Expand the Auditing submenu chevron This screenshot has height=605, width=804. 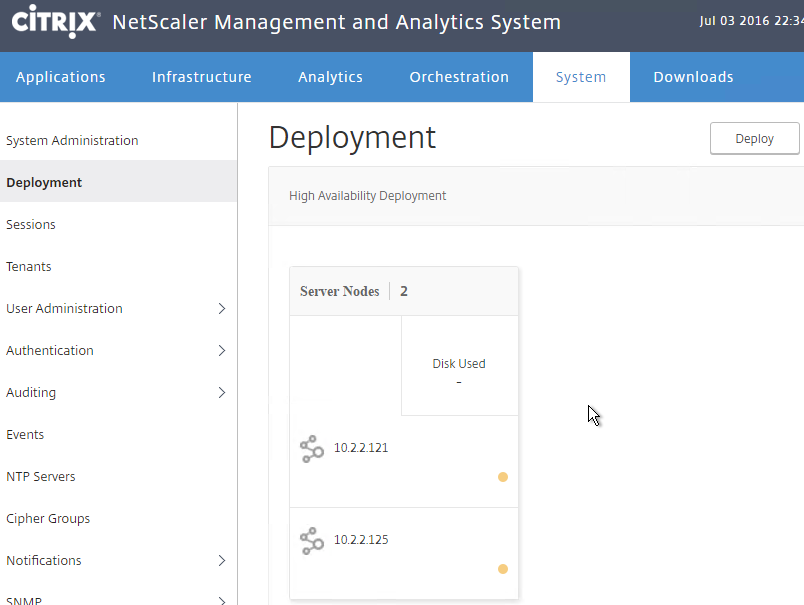point(222,393)
